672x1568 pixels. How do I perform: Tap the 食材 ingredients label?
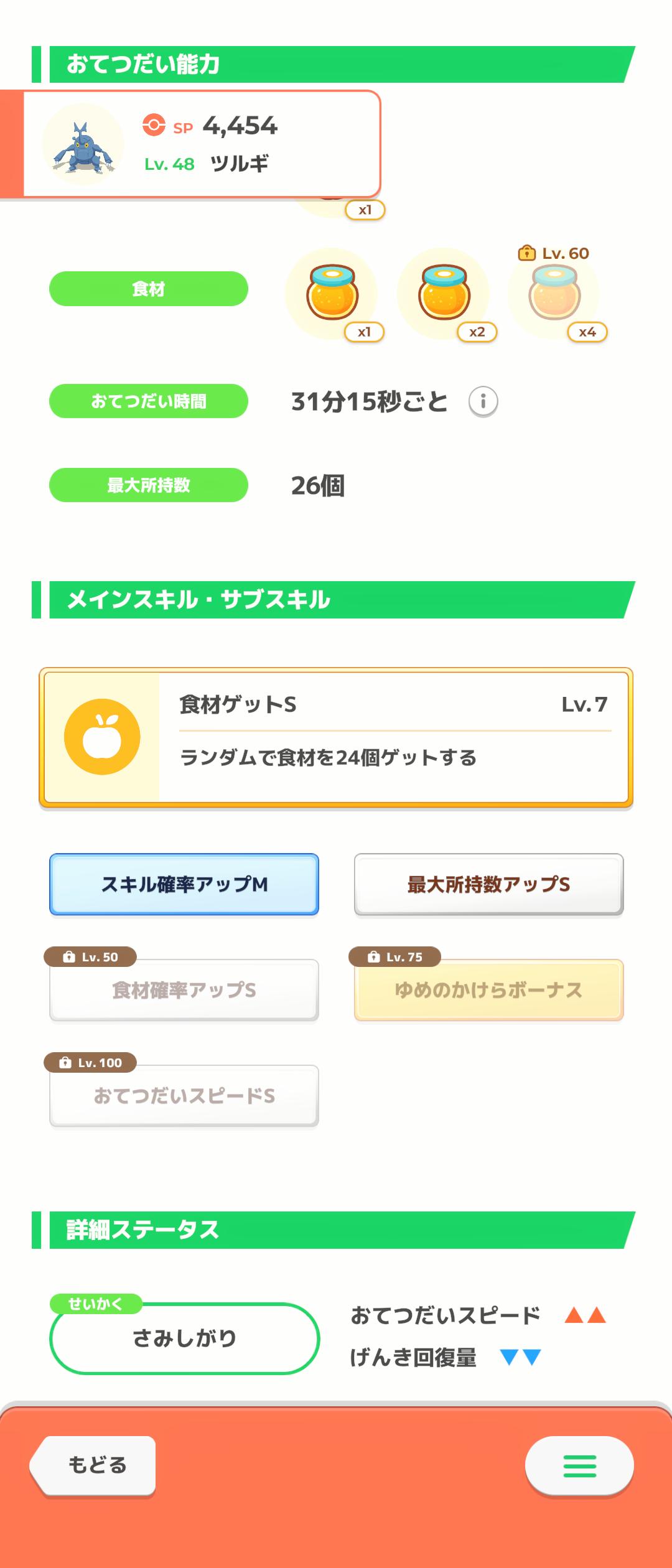(x=149, y=289)
